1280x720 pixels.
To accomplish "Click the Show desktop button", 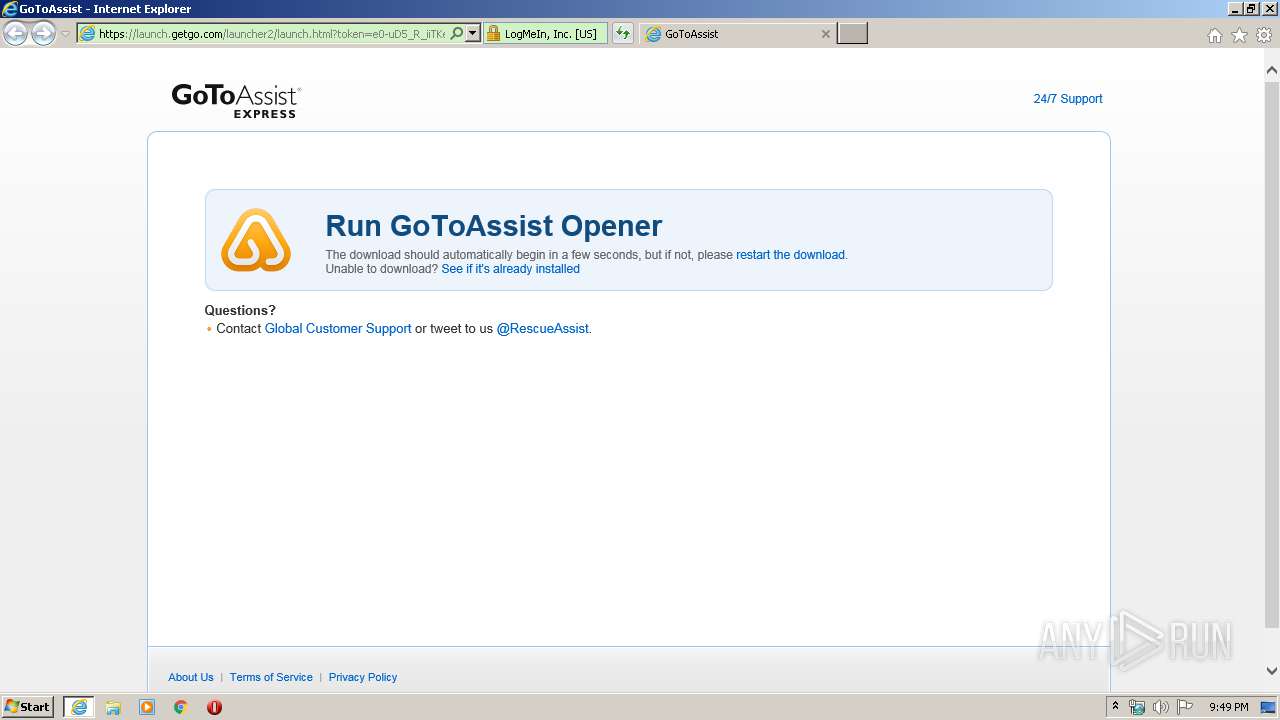I will (x=1269, y=707).
